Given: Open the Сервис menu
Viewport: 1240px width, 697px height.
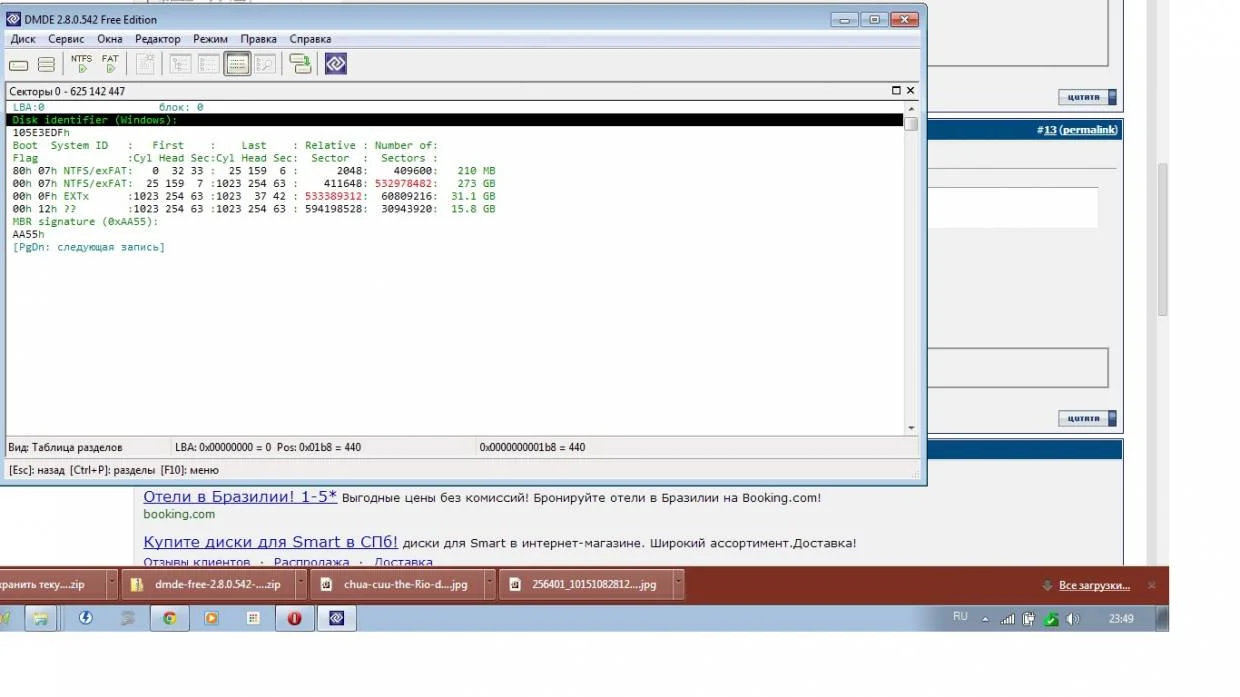Looking at the screenshot, I should [x=66, y=39].
